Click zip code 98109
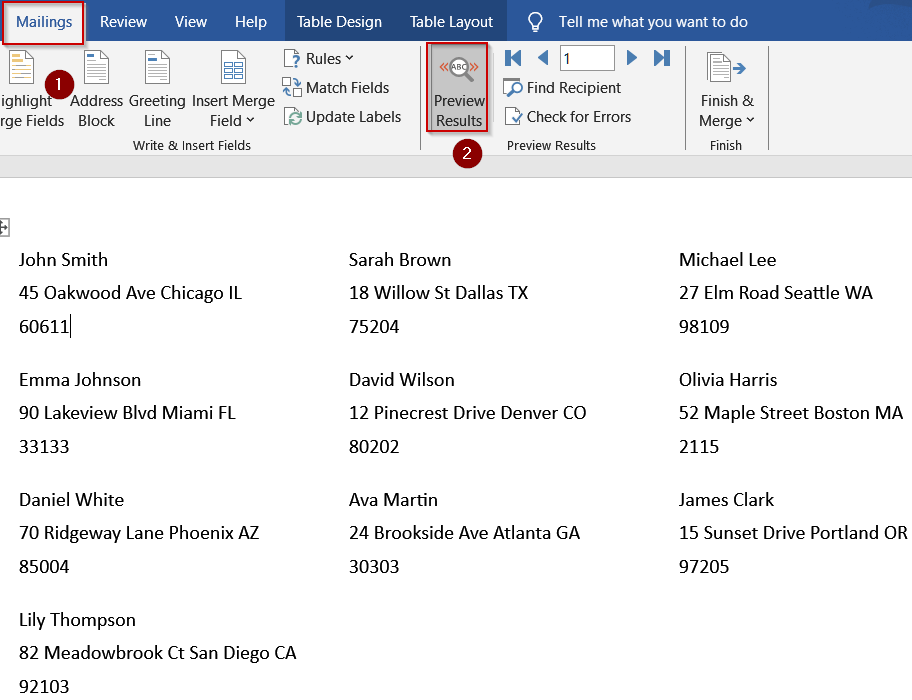Viewport: 912px width, 700px height. click(x=704, y=327)
